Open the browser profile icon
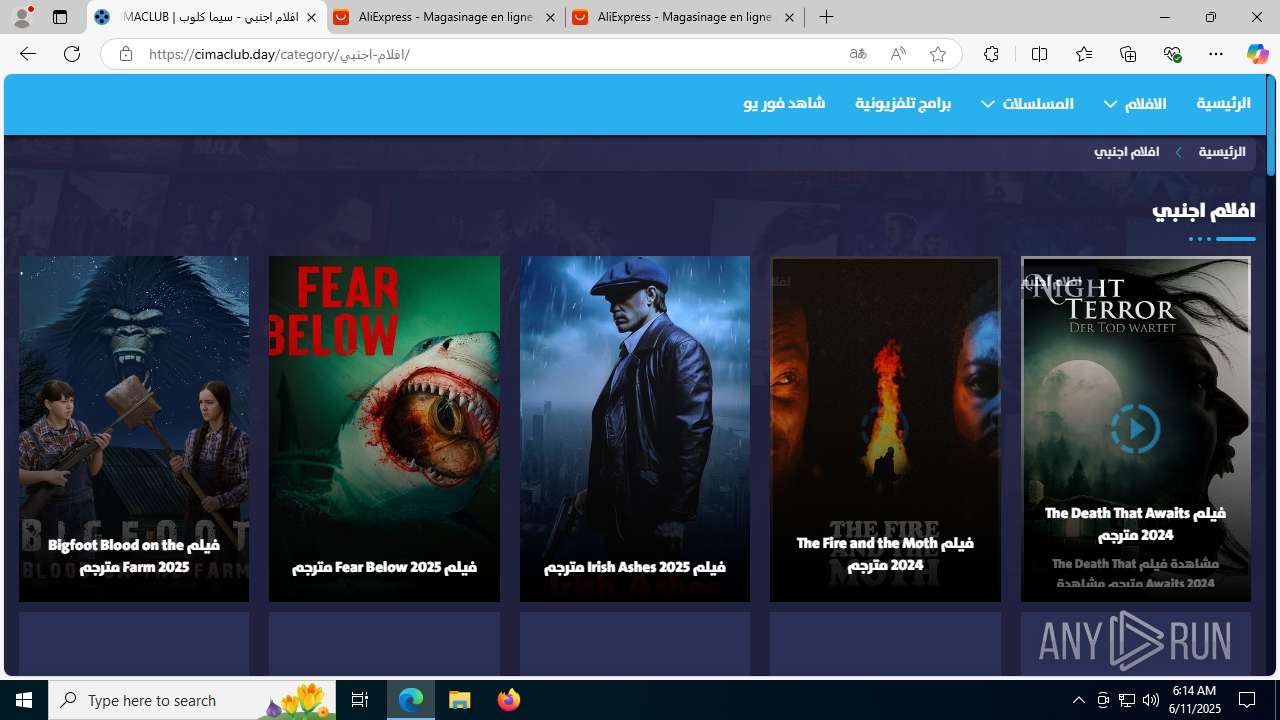Viewport: 1280px width, 720px height. (x=22, y=17)
